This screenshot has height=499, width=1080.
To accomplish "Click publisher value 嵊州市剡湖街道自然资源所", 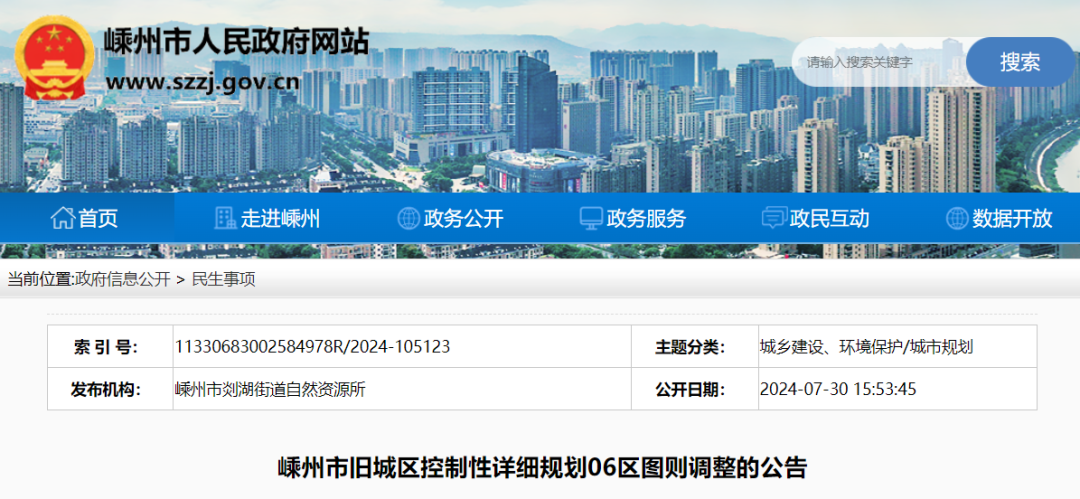I will (x=270, y=389).
